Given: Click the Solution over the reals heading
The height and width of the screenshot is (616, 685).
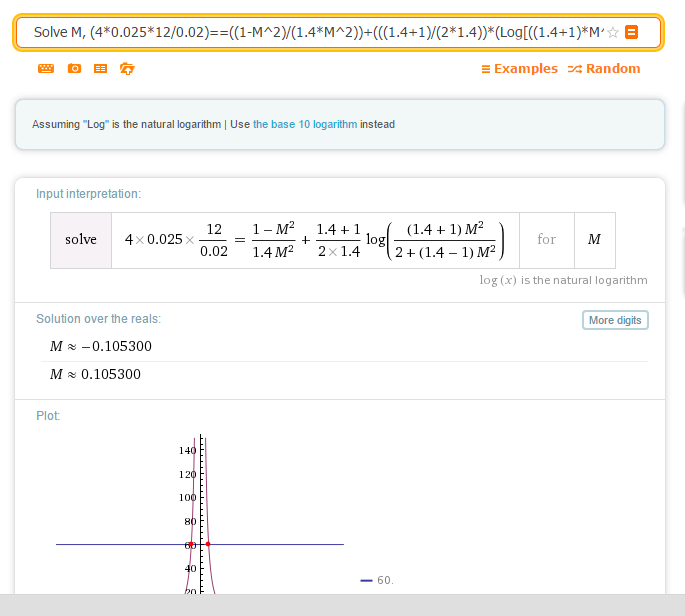Looking at the screenshot, I should [98, 319].
